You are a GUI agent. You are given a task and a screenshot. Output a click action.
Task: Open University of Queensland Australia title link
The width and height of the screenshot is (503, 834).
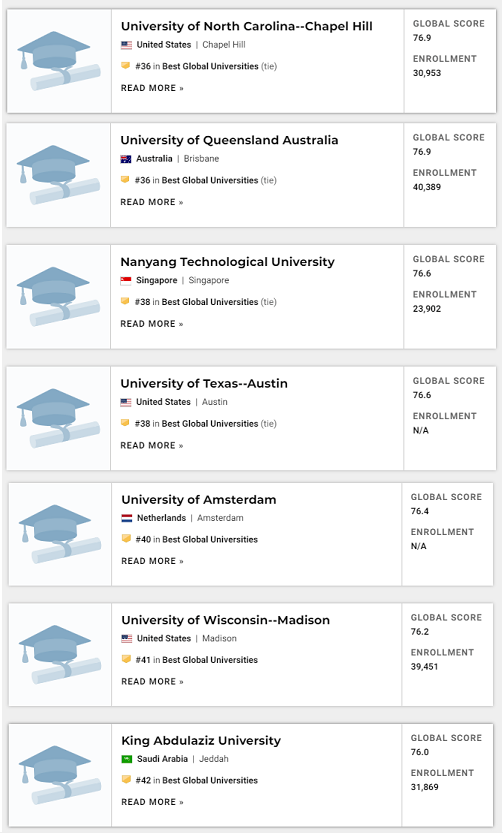click(x=229, y=140)
